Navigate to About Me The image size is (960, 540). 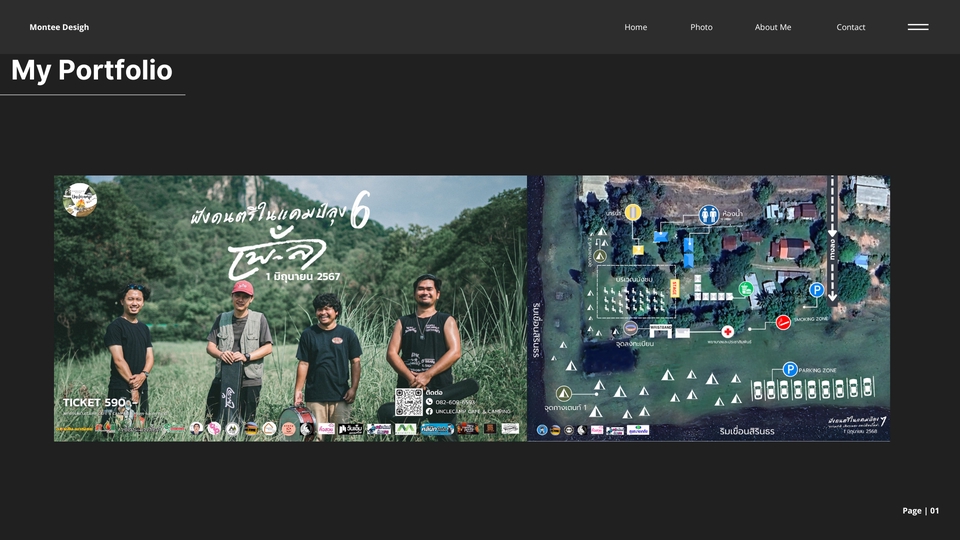(772, 27)
